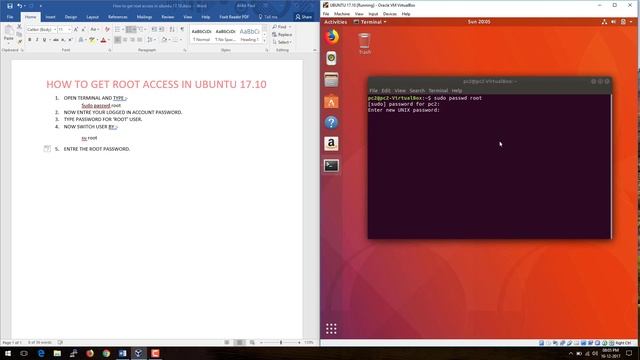This screenshot has width=640, height=360.
Task: Align paragraph text left
Action: [118, 40]
